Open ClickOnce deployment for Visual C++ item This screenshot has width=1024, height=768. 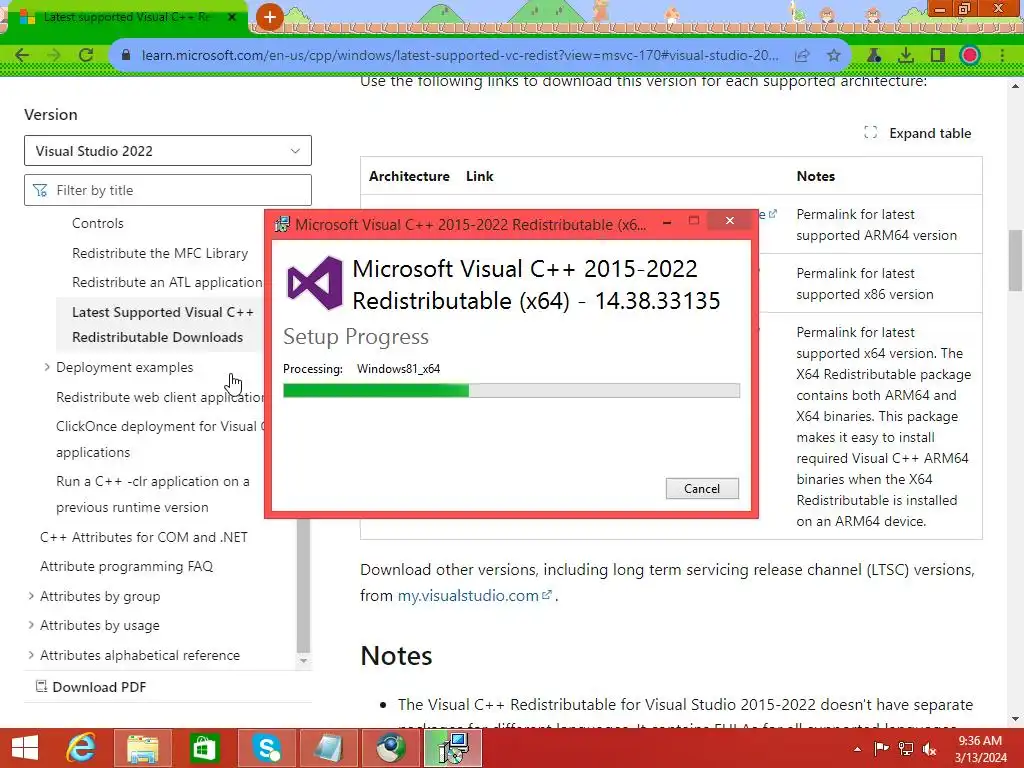coord(160,439)
